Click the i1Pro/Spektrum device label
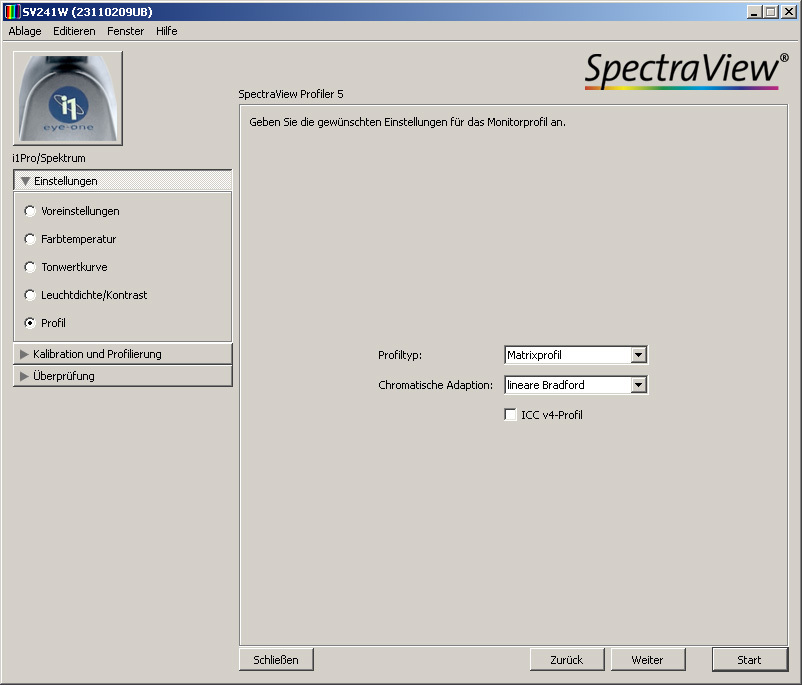802x685 pixels. tap(49, 158)
